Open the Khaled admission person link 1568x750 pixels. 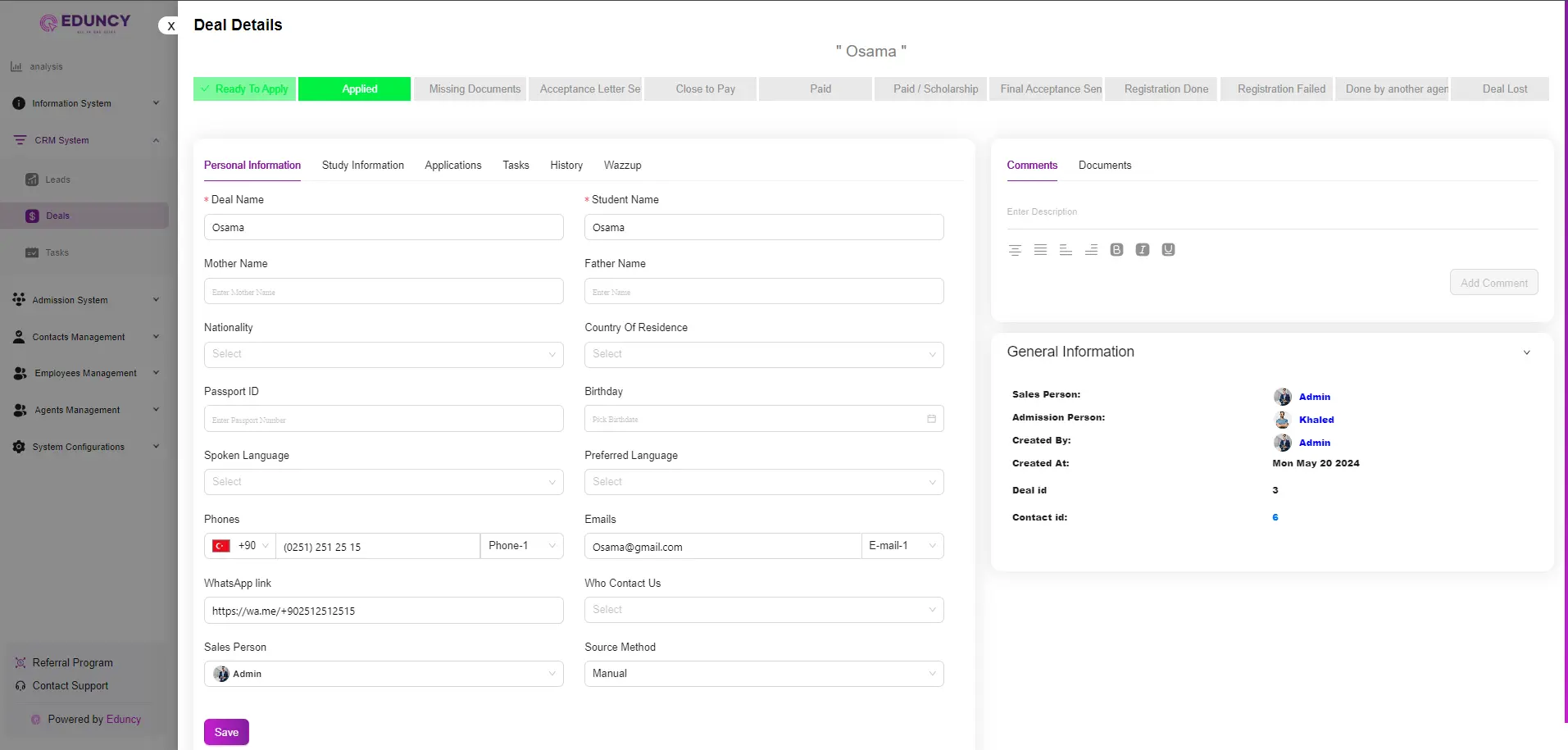(x=1316, y=420)
